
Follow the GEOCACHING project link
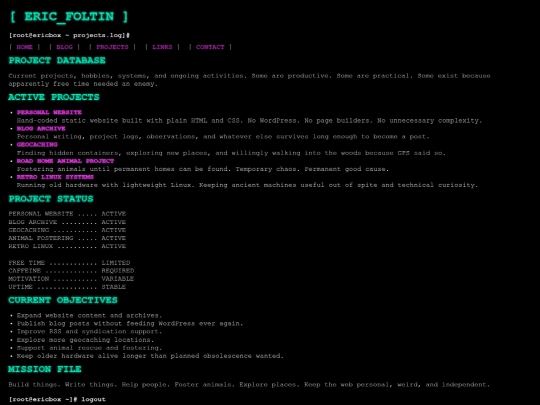click(x=37, y=145)
